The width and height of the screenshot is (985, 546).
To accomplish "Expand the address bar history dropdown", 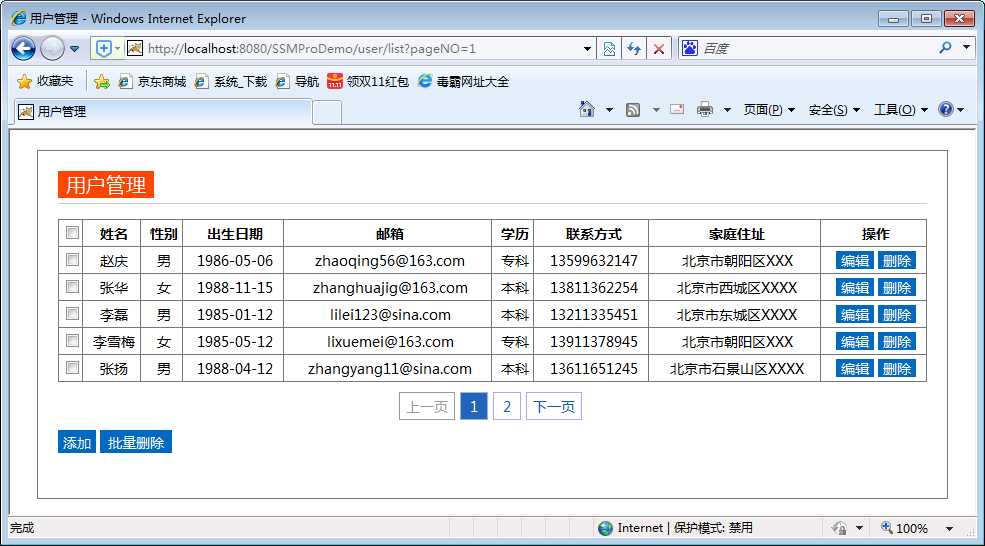I will click(x=587, y=48).
